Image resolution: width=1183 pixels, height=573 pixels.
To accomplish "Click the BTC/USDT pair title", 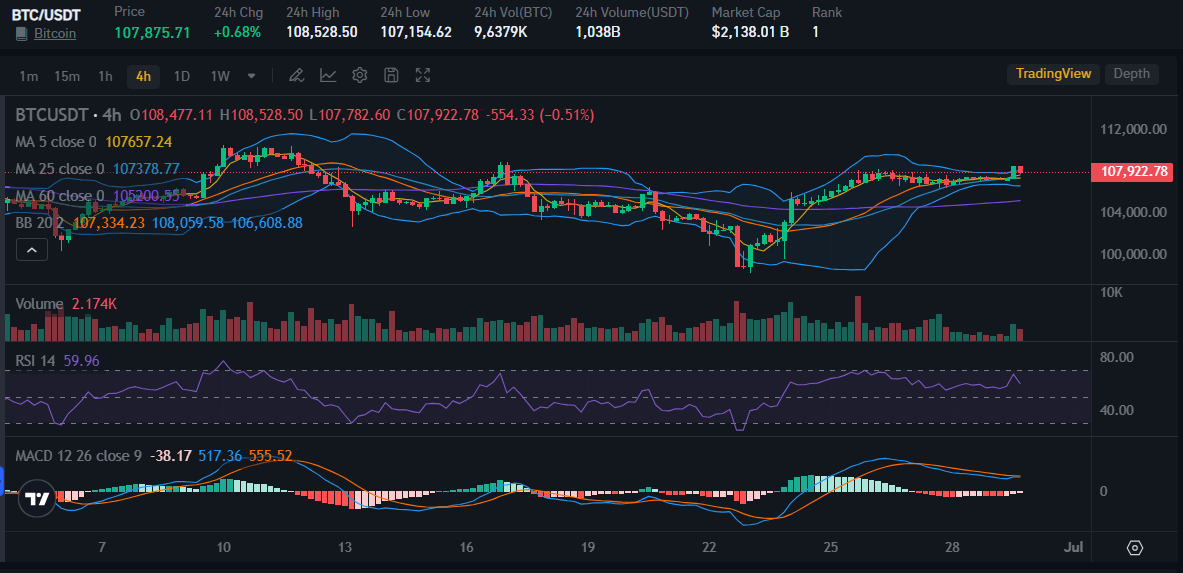I will [x=46, y=14].
